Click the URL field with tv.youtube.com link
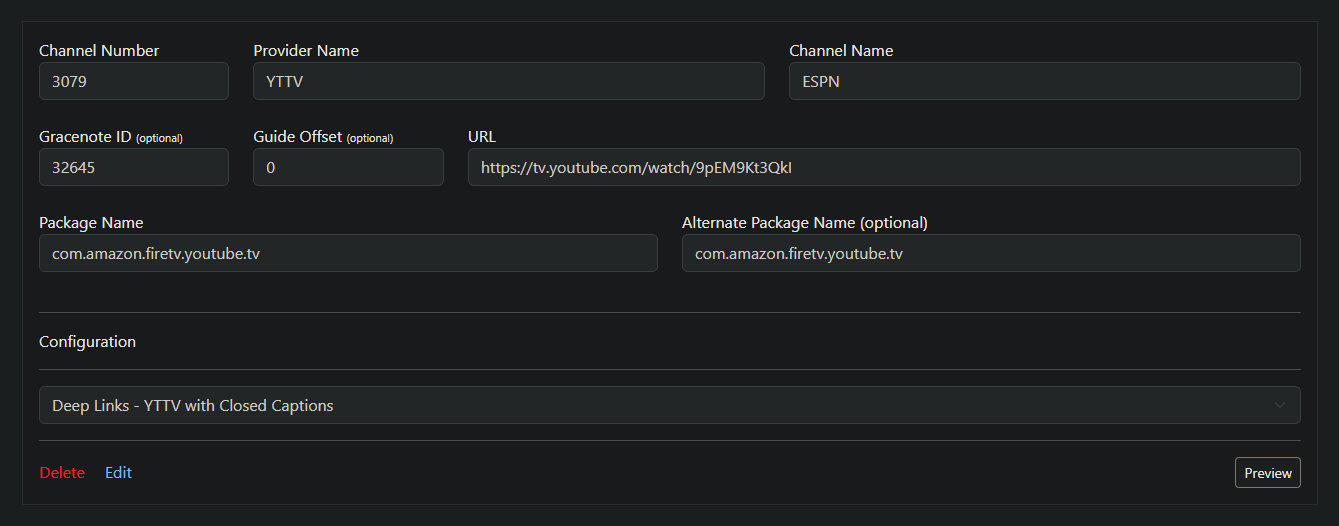 [x=883, y=168]
